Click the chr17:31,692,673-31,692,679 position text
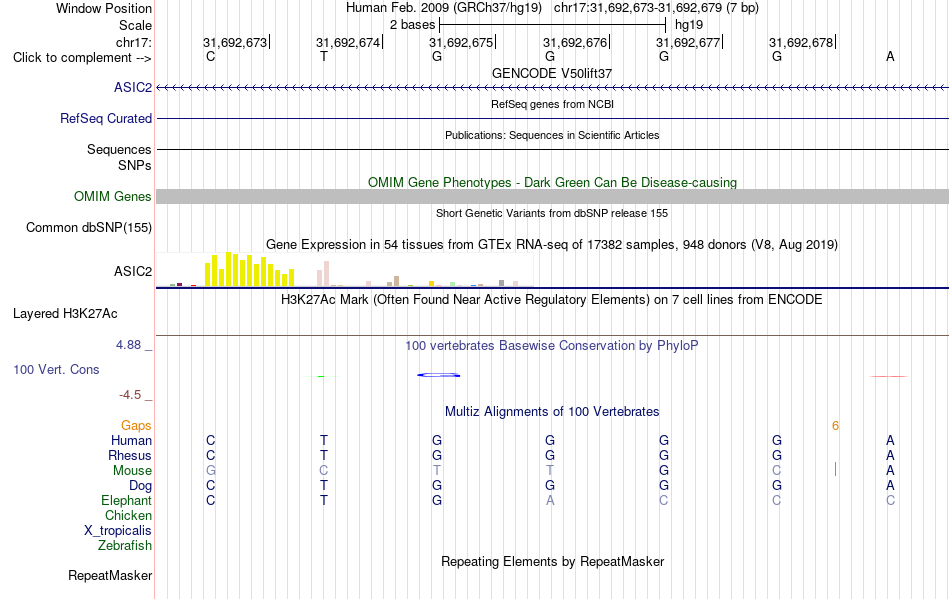This screenshot has height=599, width=950. [x=656, y=8]
